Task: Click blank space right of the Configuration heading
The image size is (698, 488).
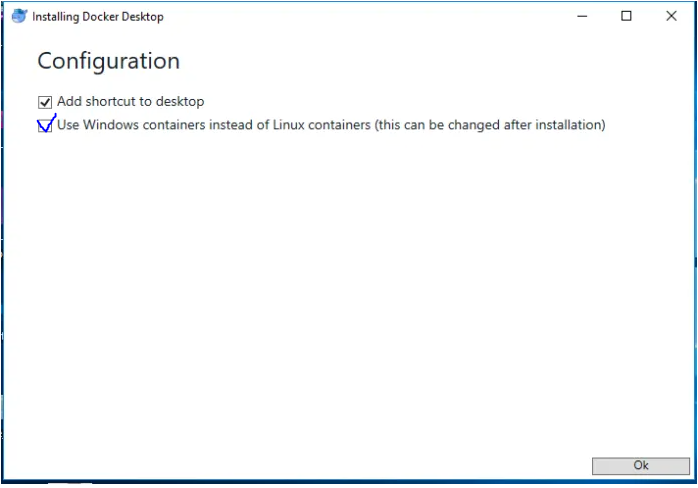Action: [400, 61]
